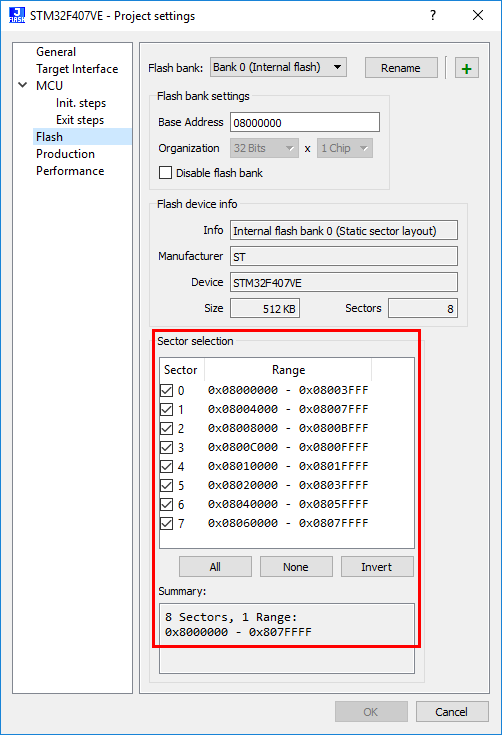
Task: Open the Production settings page
Action: point(65,154)
